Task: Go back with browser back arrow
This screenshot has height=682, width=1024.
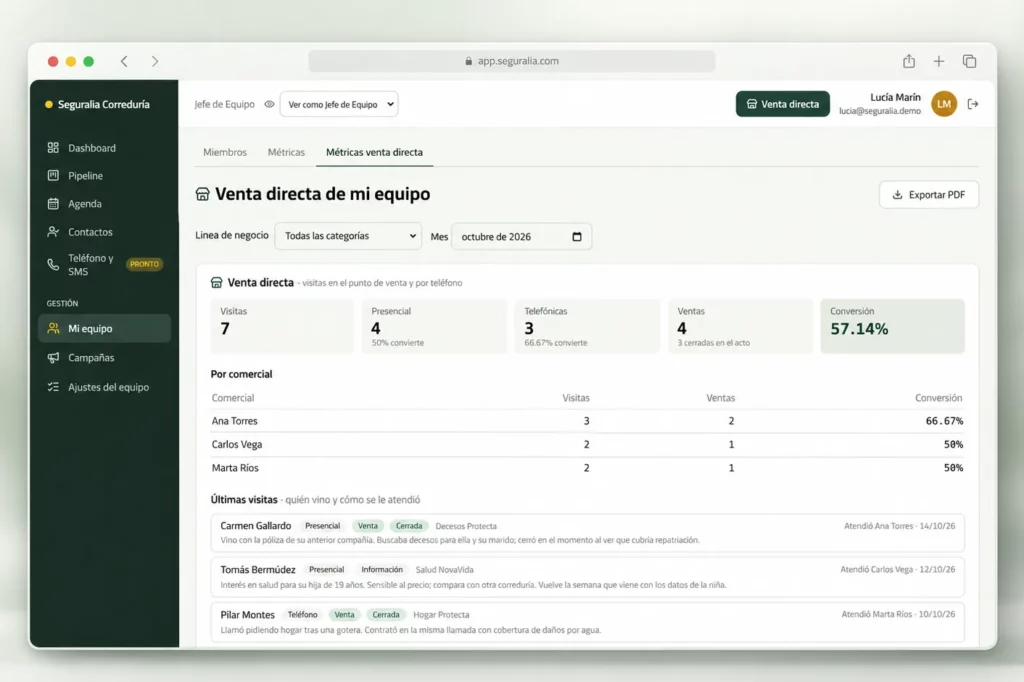Action: coord(124,61)
